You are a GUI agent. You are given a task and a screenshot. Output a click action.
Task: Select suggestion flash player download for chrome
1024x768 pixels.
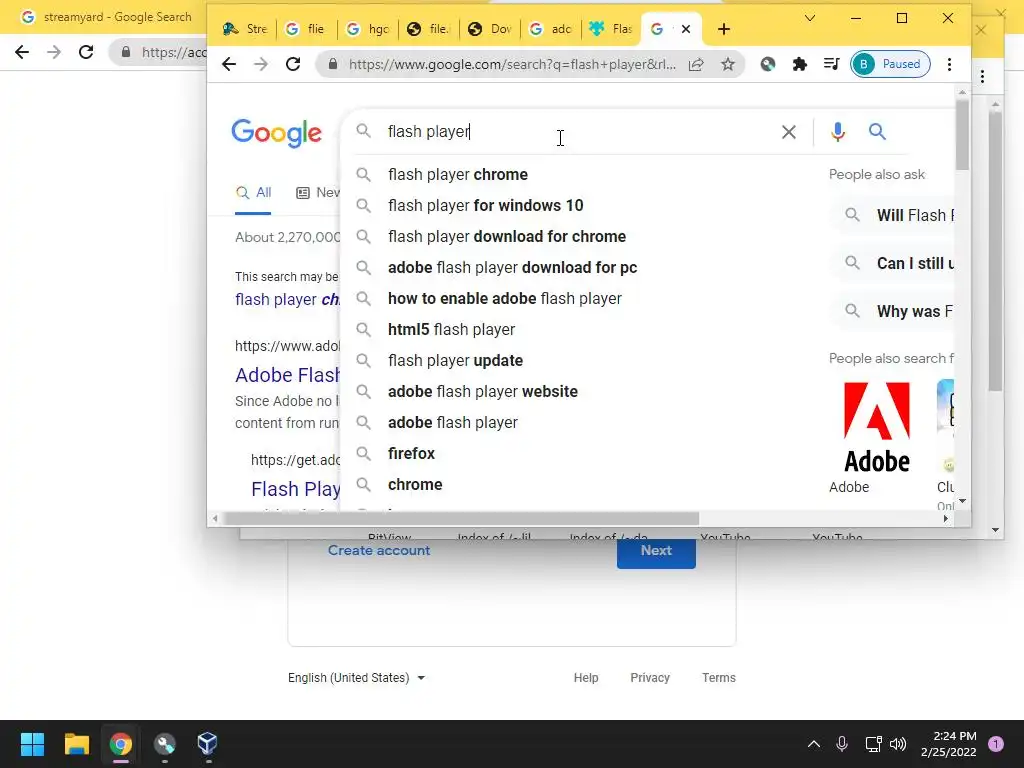coord(507,236)
